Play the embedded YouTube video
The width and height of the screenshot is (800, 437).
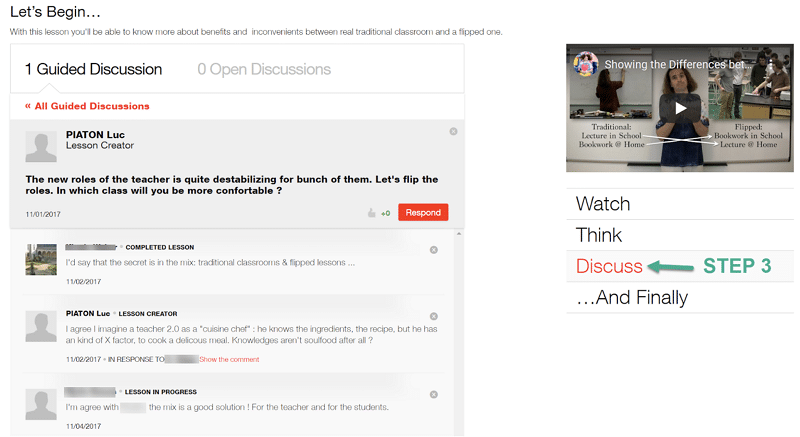coord(679,108)
